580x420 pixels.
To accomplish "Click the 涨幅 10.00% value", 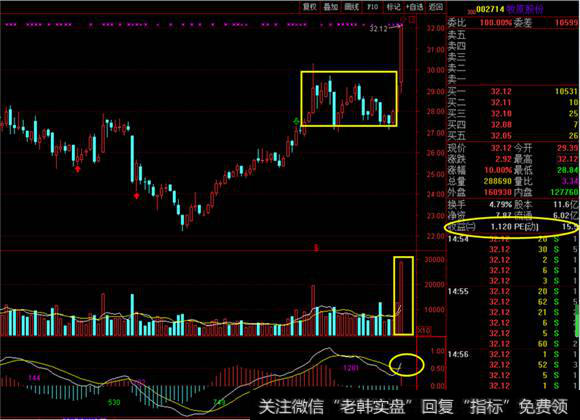I will (498, 171).
